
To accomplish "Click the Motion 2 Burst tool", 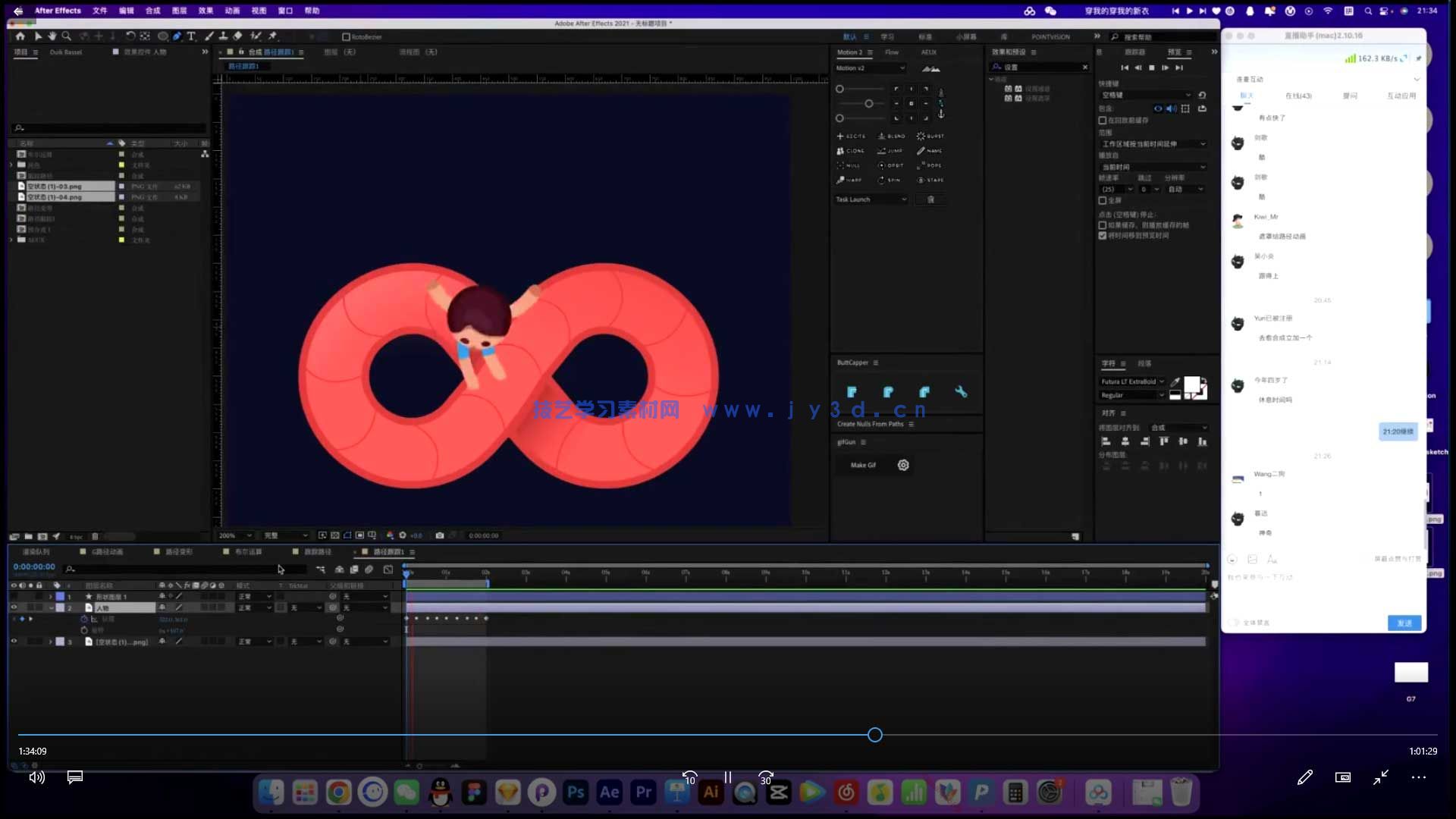I will point(930,136).
